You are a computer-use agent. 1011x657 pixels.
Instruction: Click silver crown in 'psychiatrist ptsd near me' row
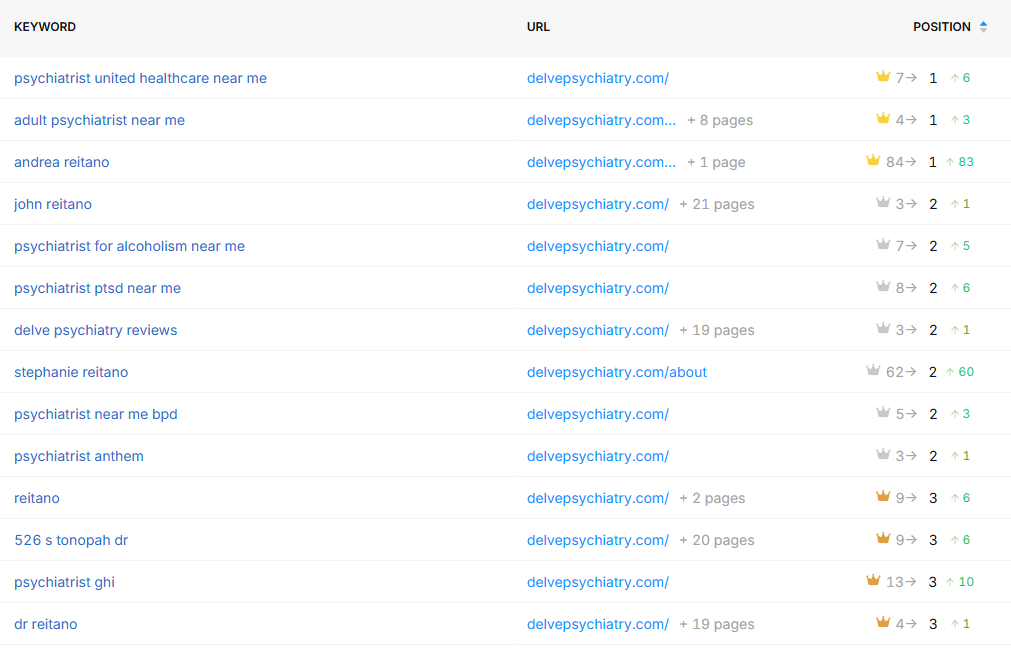coord(883,286)
